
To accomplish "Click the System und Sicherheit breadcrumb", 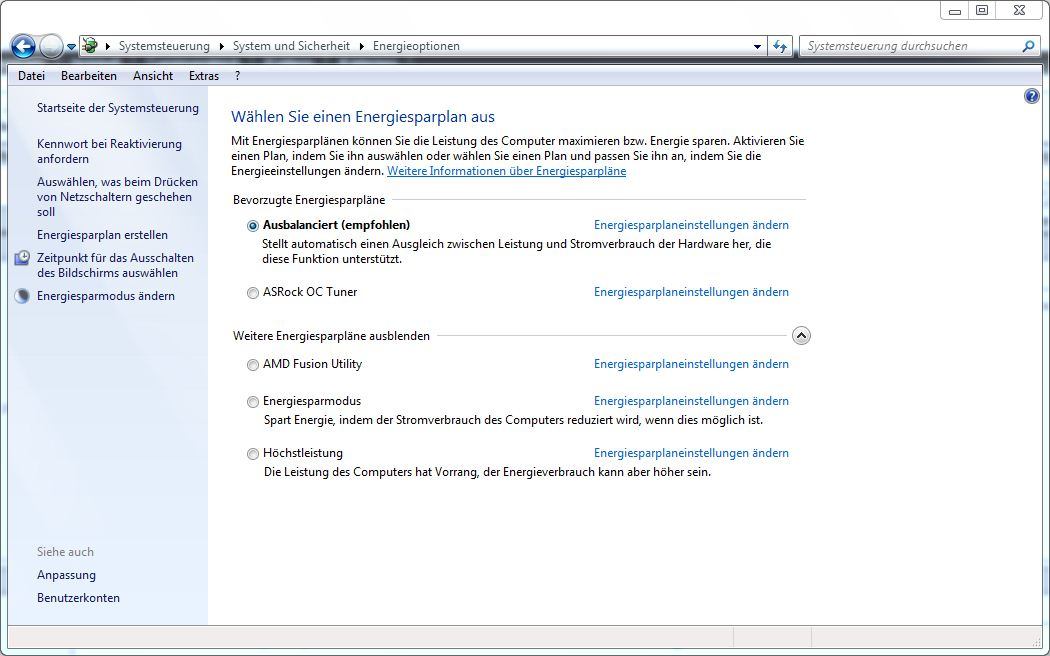I will pyautogui.click(x=291, y=46).
